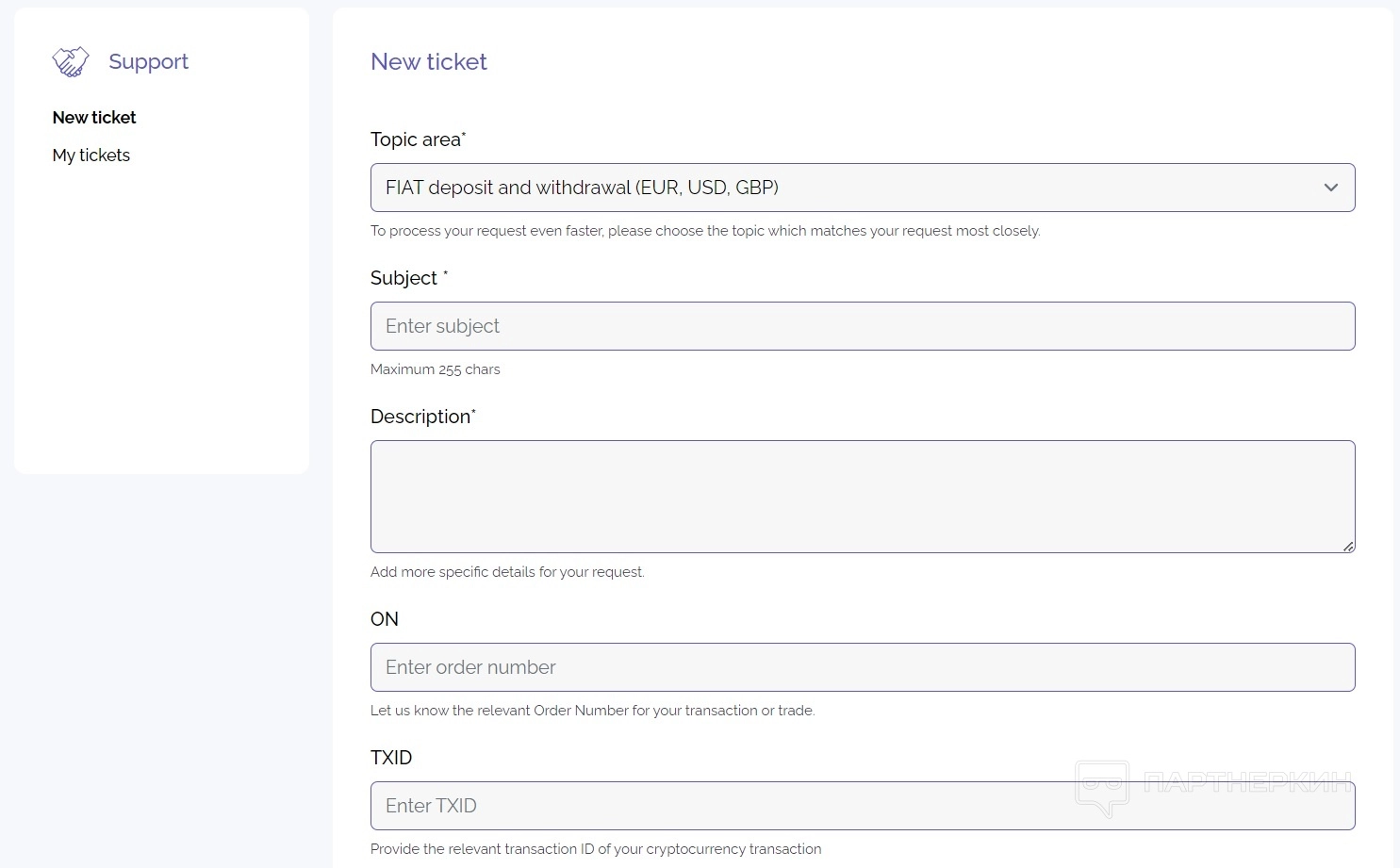This screenshot has width=1400, height=868.
Task: Click the Partnerkin watermark logo icon
Action: pyautogui.click(x=1102, y=787)
